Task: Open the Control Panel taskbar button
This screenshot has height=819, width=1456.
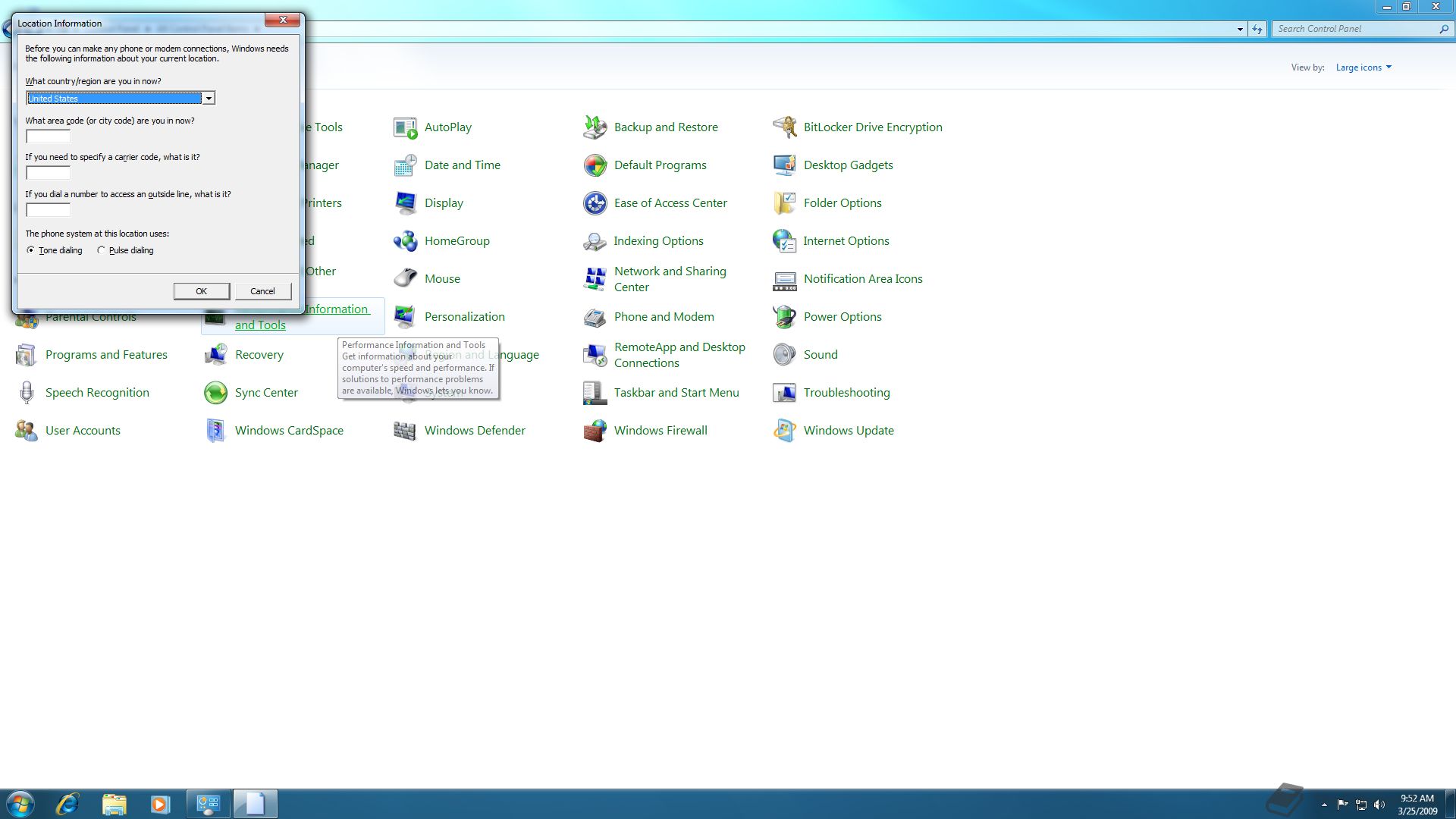Action: pos(209,804)
